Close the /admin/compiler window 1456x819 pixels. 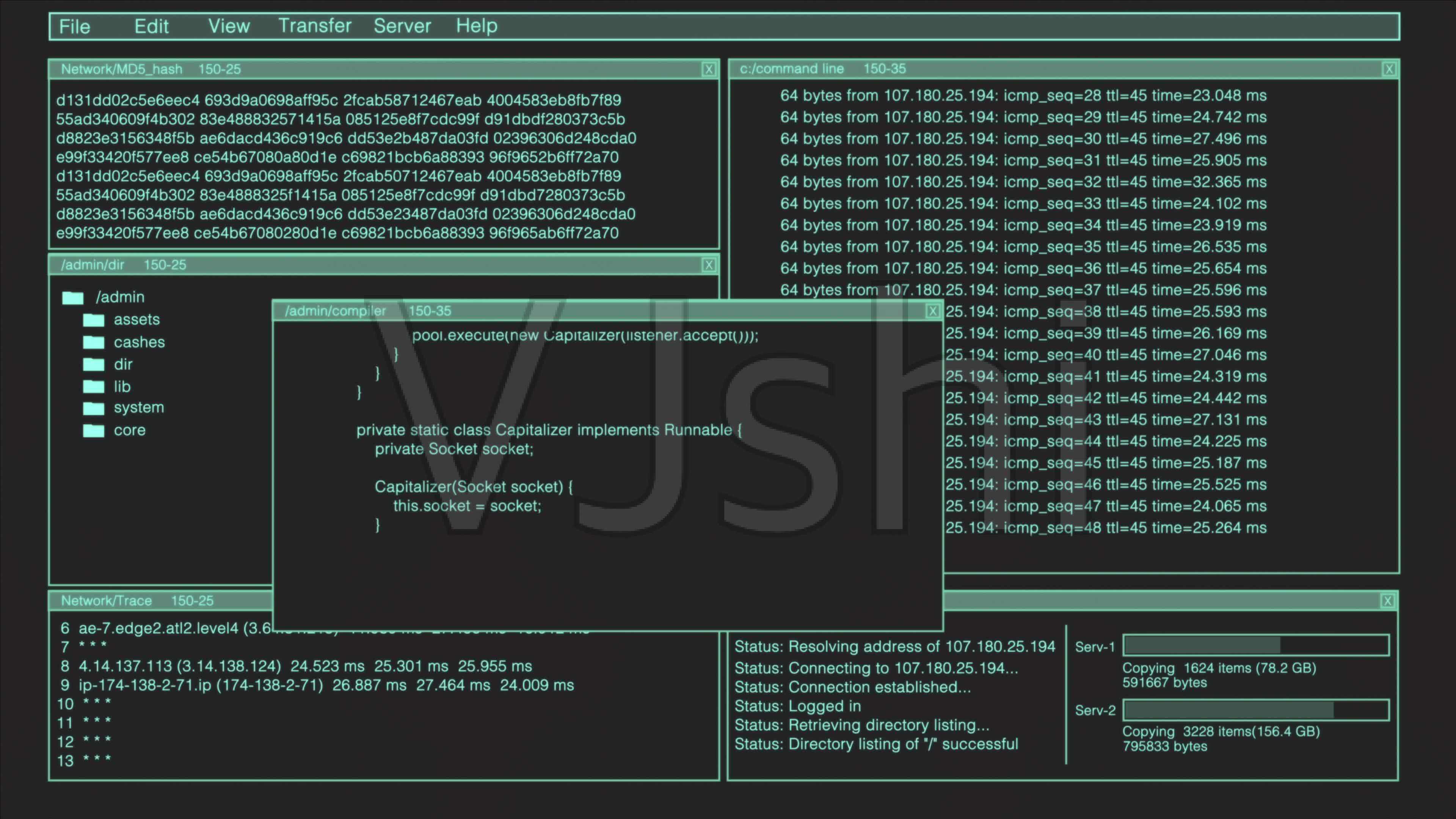pos(933,311)
